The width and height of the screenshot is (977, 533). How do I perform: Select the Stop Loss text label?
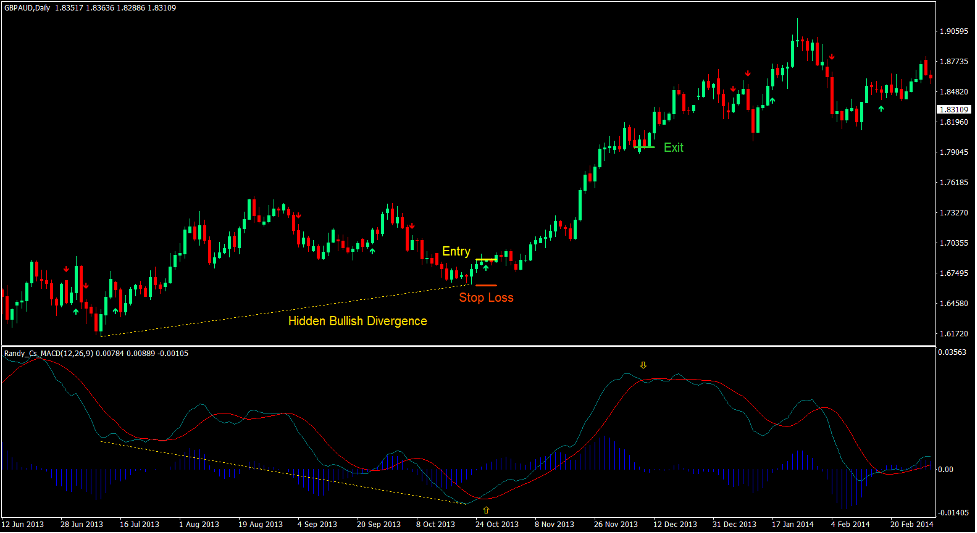pos(486,297)
